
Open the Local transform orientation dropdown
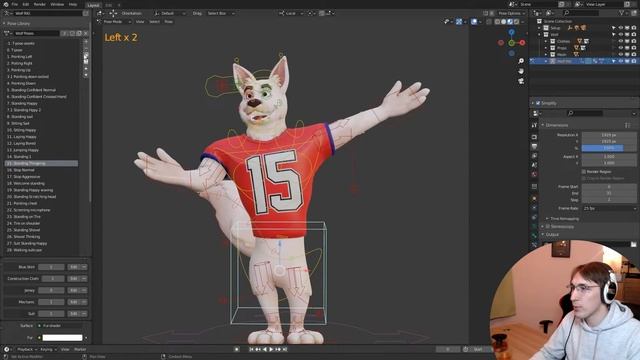(x=291, y=13)
